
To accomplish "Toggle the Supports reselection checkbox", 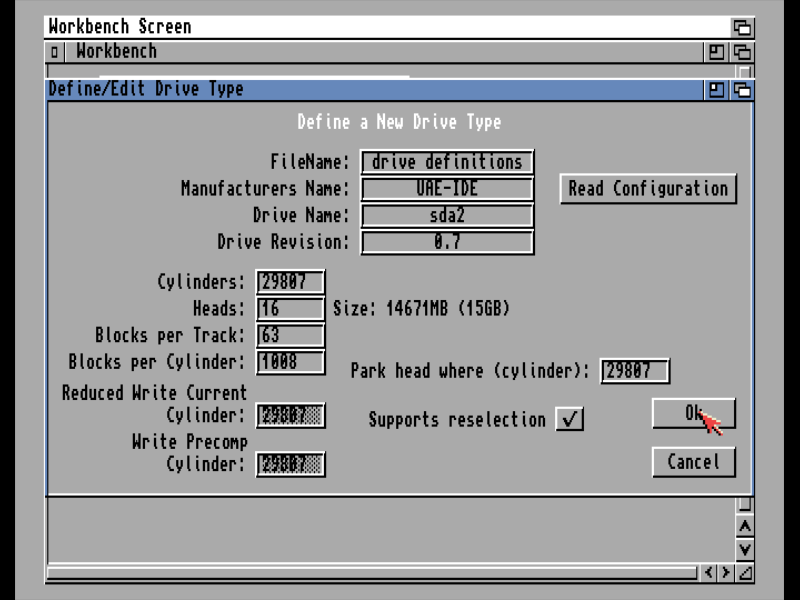I will point(570,420).
